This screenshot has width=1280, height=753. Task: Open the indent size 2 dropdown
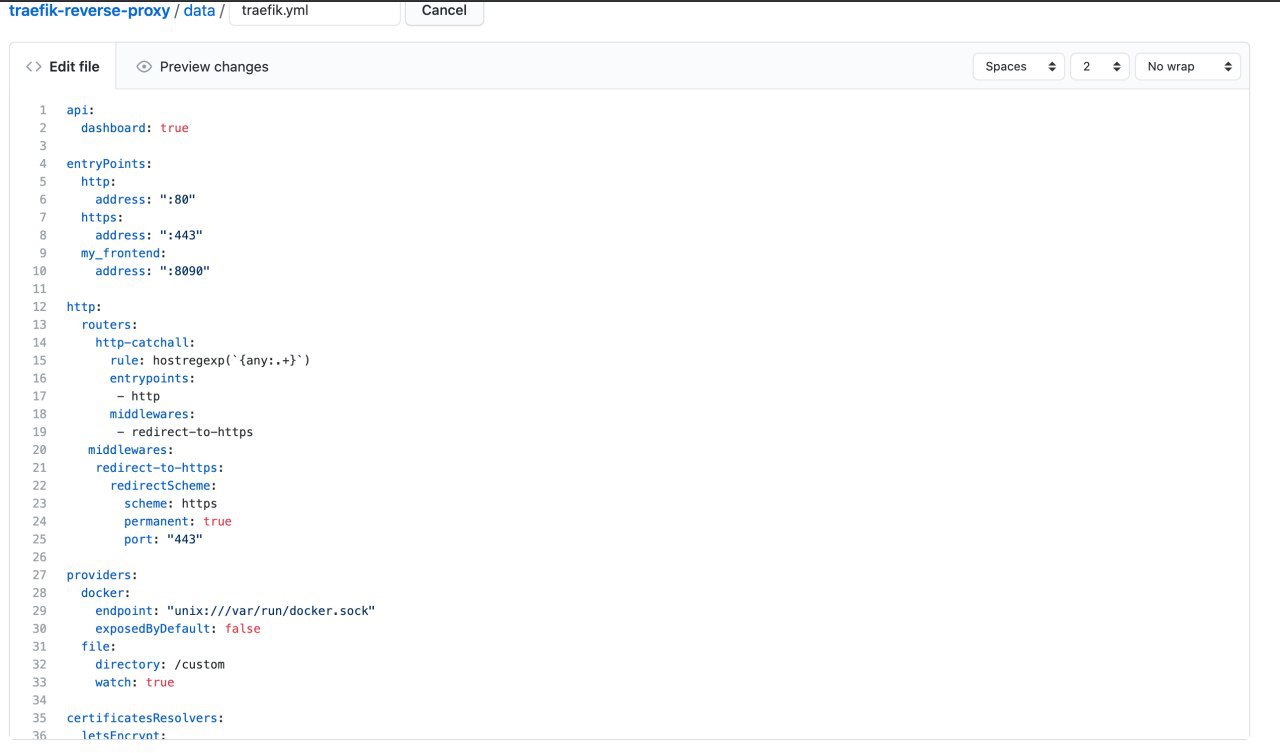click(x=1099, y=67)
